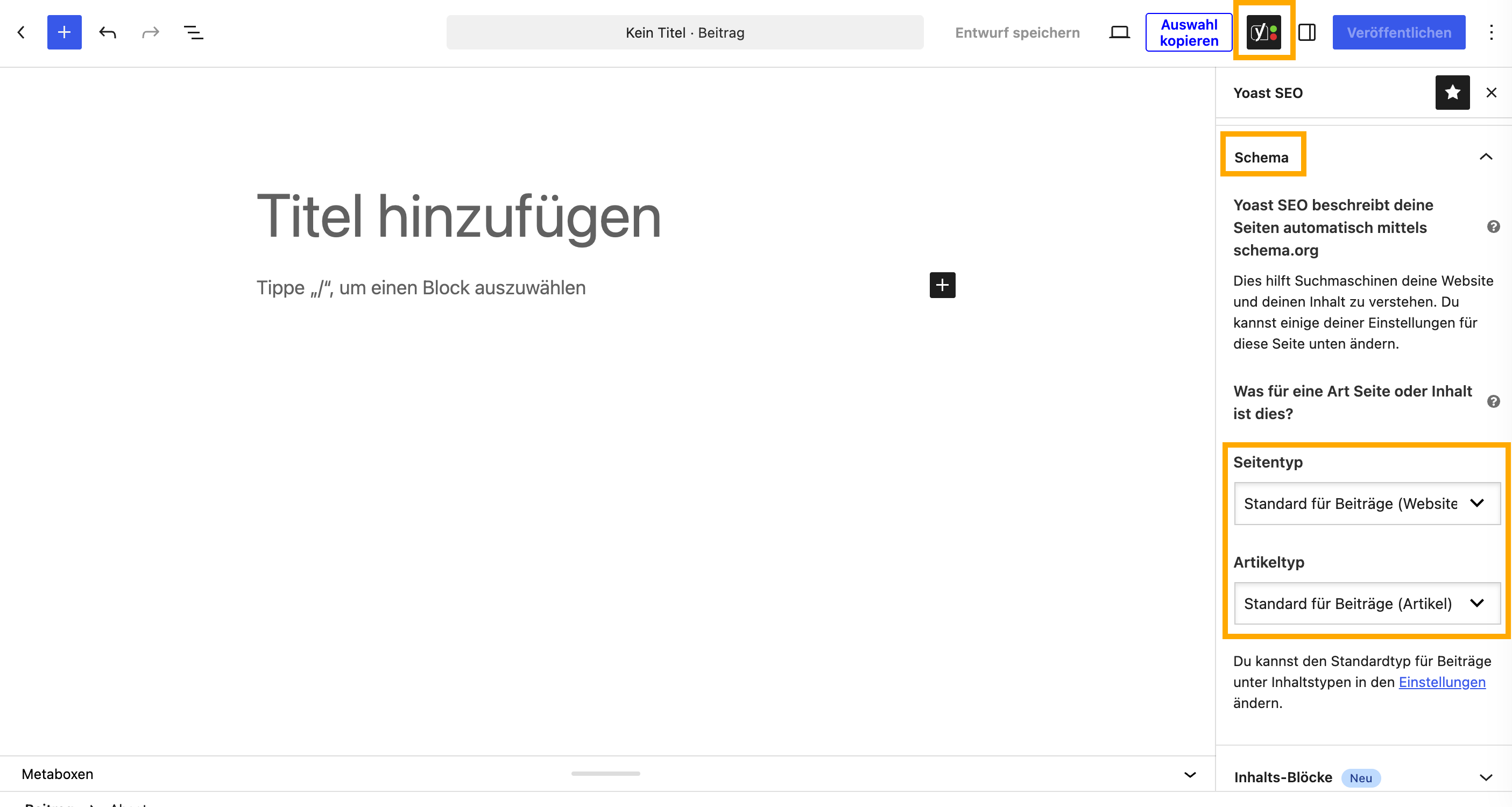Close the Yoast SEO sidebar
Image resolution: width=1512 pixels, height=807 pixels.
1492,92
